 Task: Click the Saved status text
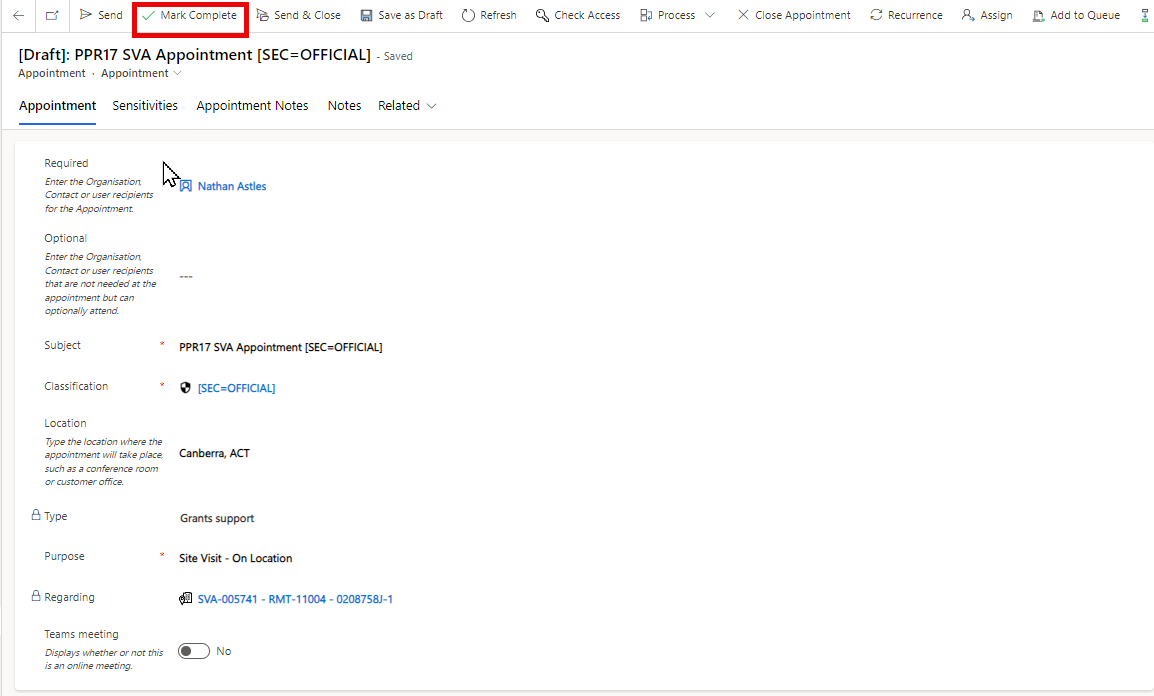(398, 57)
